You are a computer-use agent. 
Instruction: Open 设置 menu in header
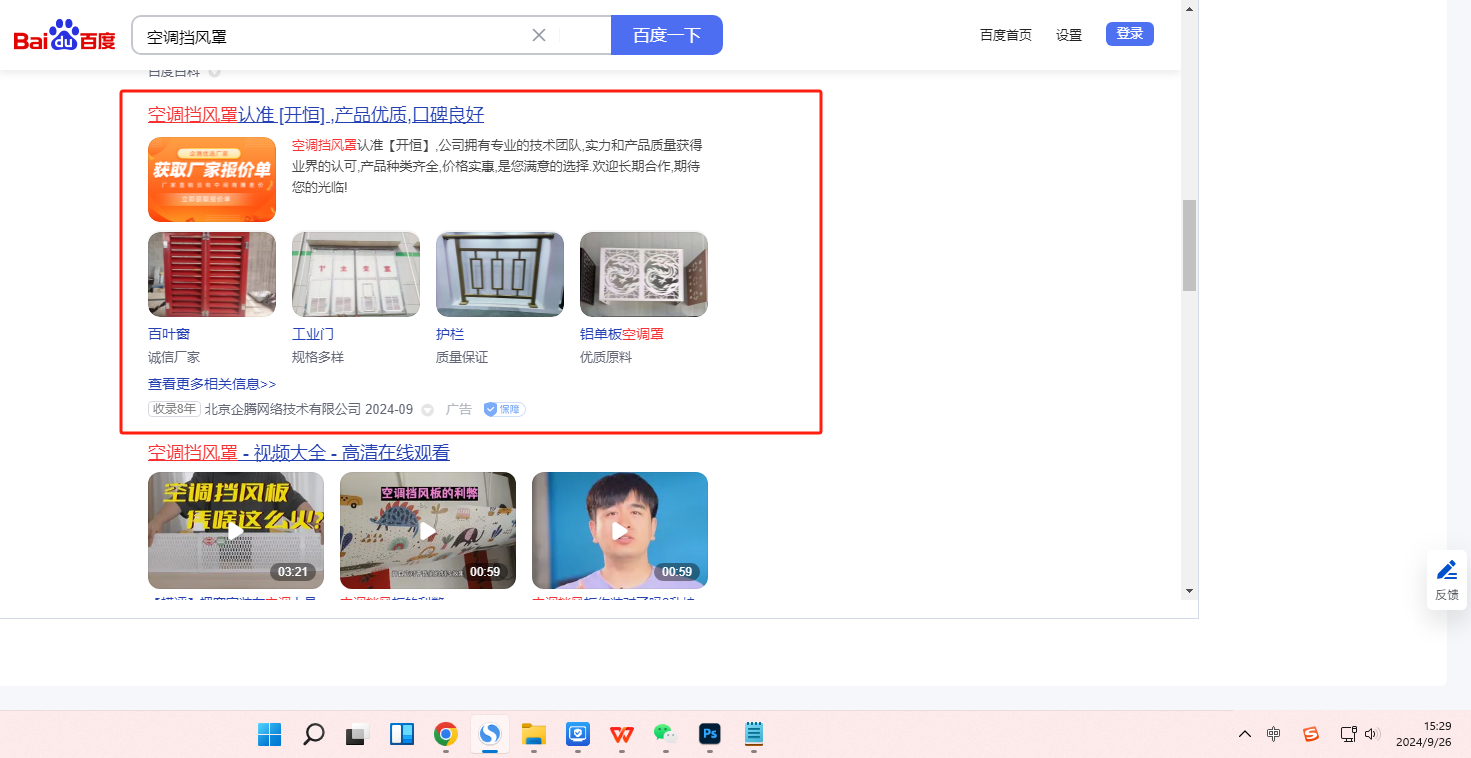tap(1069, 35)
